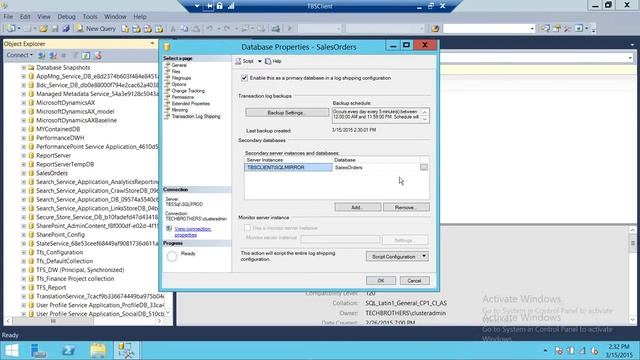Screen dimensions: 640x360
Task: Open the Connect dropdown in Object Explorer
Action: tap(19, 55)
